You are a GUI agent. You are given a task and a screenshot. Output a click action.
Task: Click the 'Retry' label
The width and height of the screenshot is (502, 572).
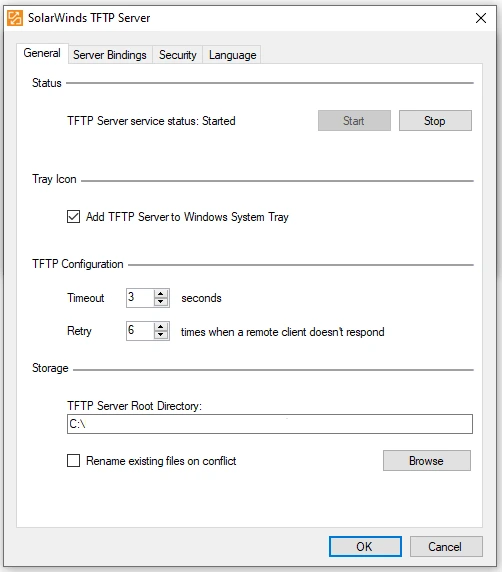79,331
